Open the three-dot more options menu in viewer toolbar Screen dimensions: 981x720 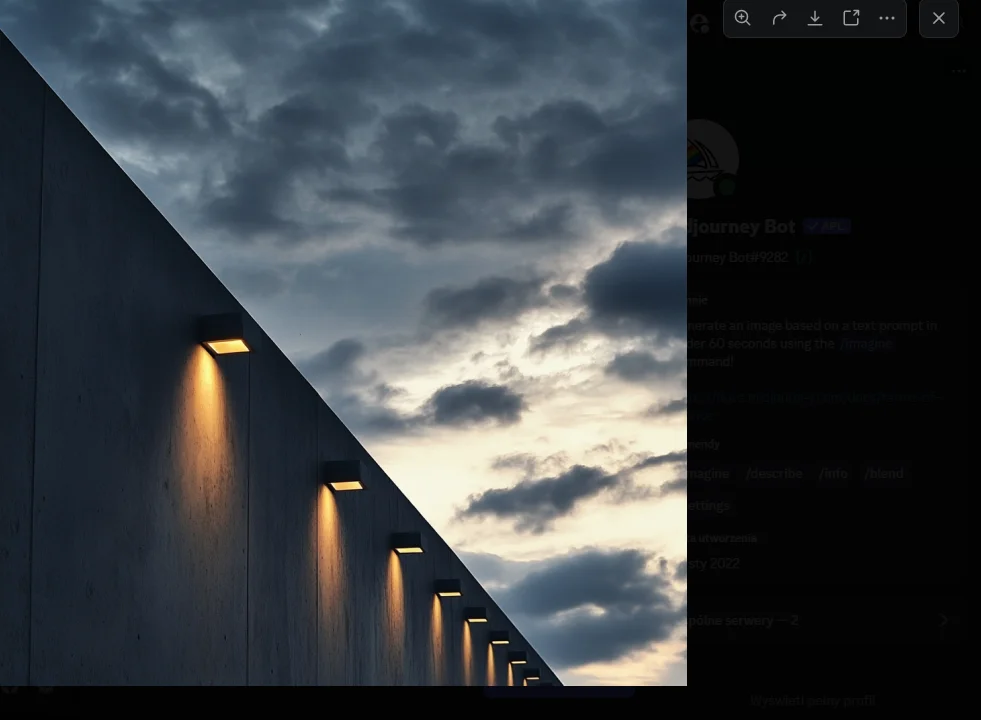pos(887,18)
